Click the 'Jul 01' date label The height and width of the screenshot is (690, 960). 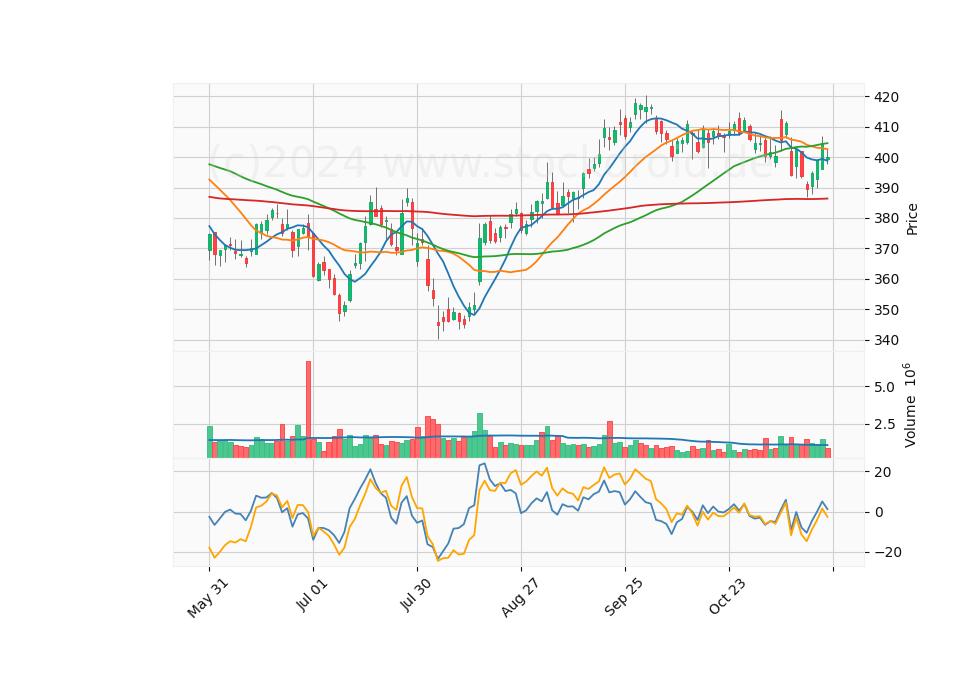[x=312, y=594]
